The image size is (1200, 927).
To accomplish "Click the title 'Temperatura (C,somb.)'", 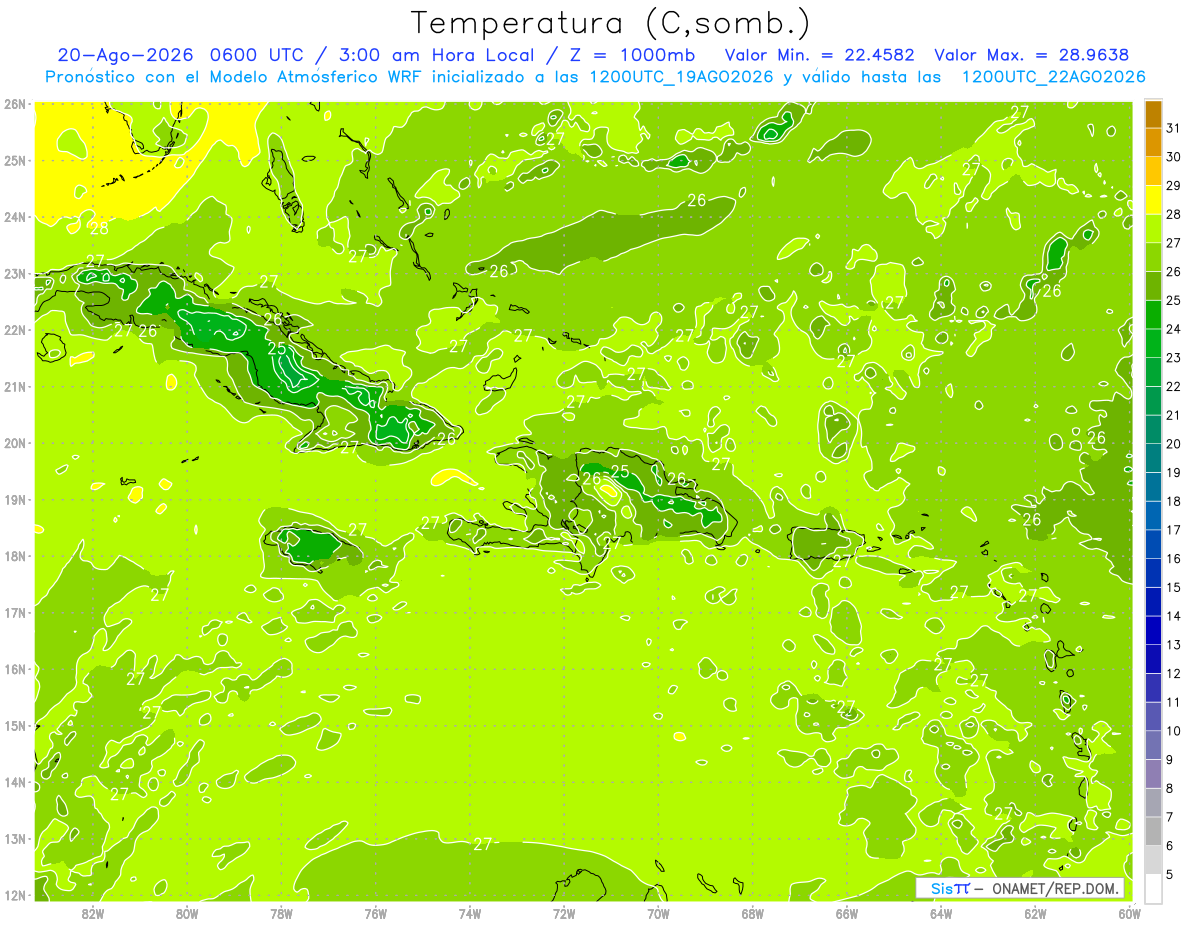I will 611,22.
